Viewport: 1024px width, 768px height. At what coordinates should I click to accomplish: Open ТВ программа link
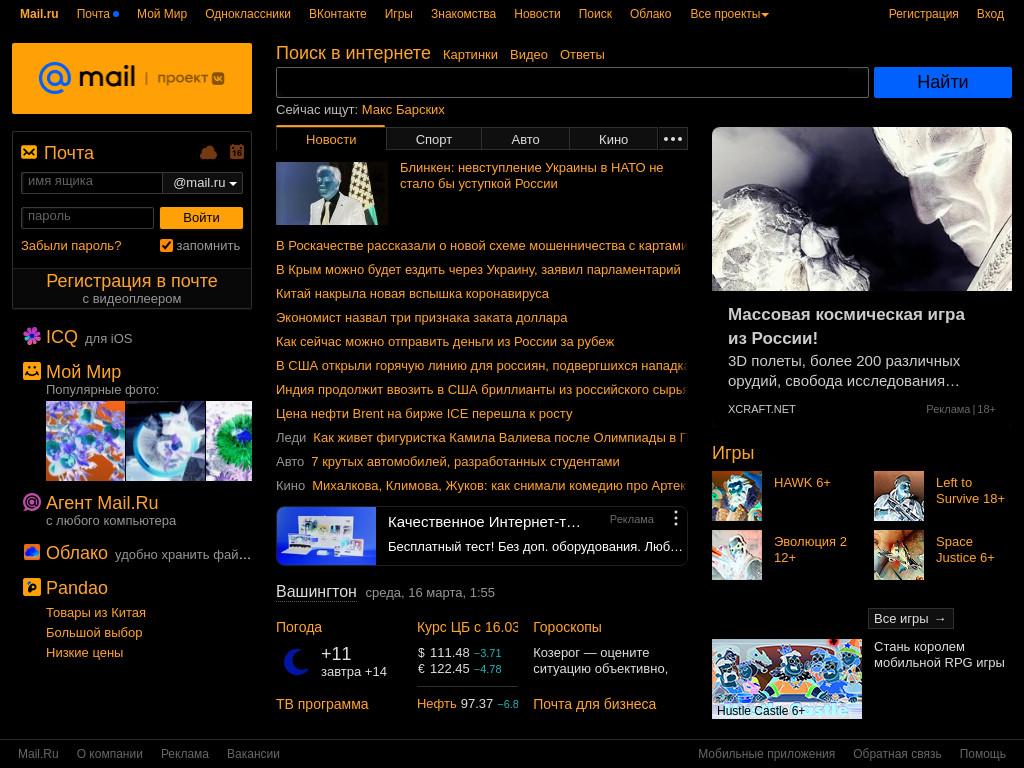tap(322, 704)
